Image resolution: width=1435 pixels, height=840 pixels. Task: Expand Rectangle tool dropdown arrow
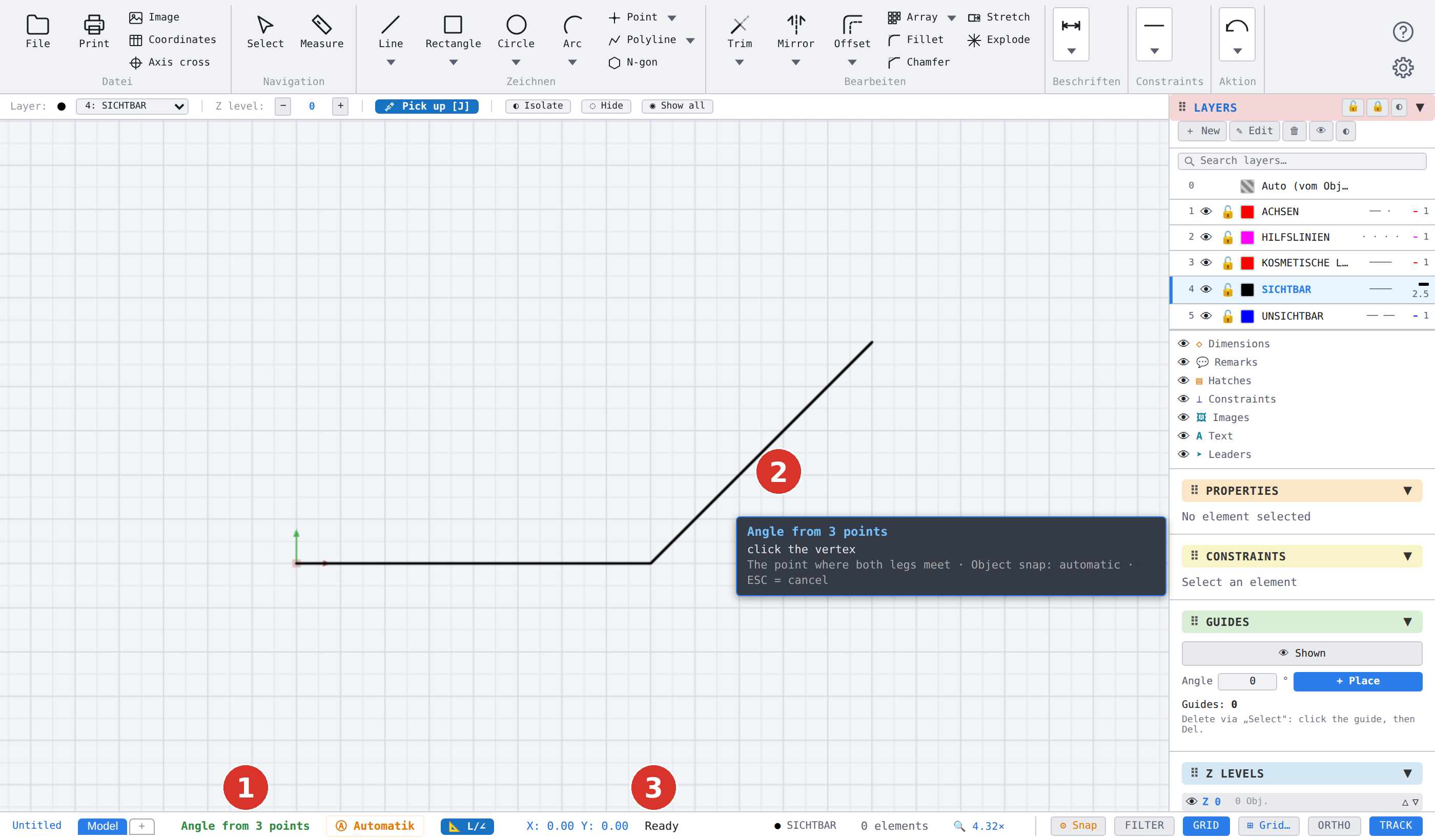coord(453,62)
